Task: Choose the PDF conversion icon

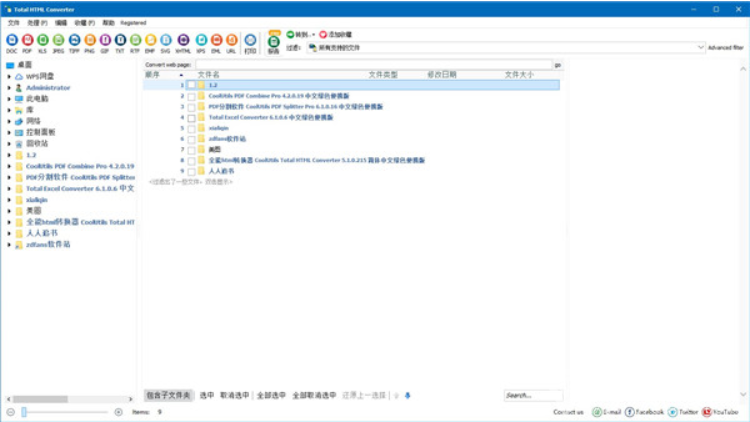Action: [x=27, y=40]
